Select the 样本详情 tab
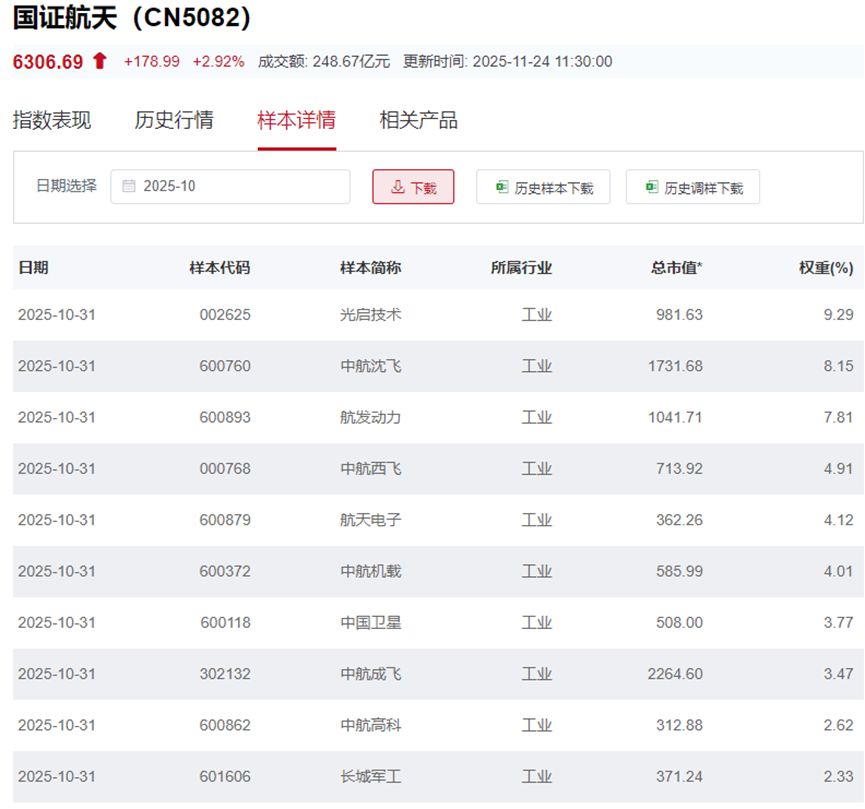This screenshot has width=865, height=809. (296, 121)
